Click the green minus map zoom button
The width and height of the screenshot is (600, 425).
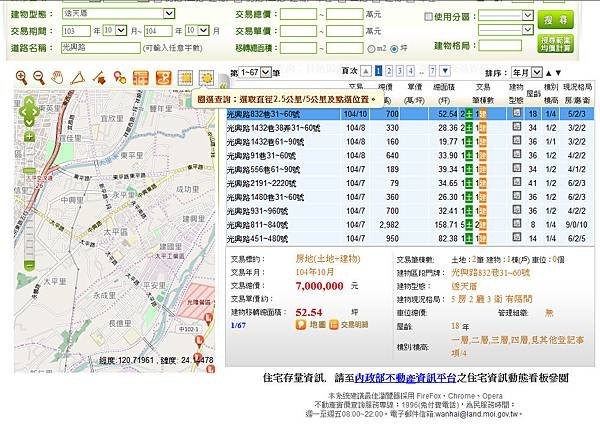click(30, 265)
